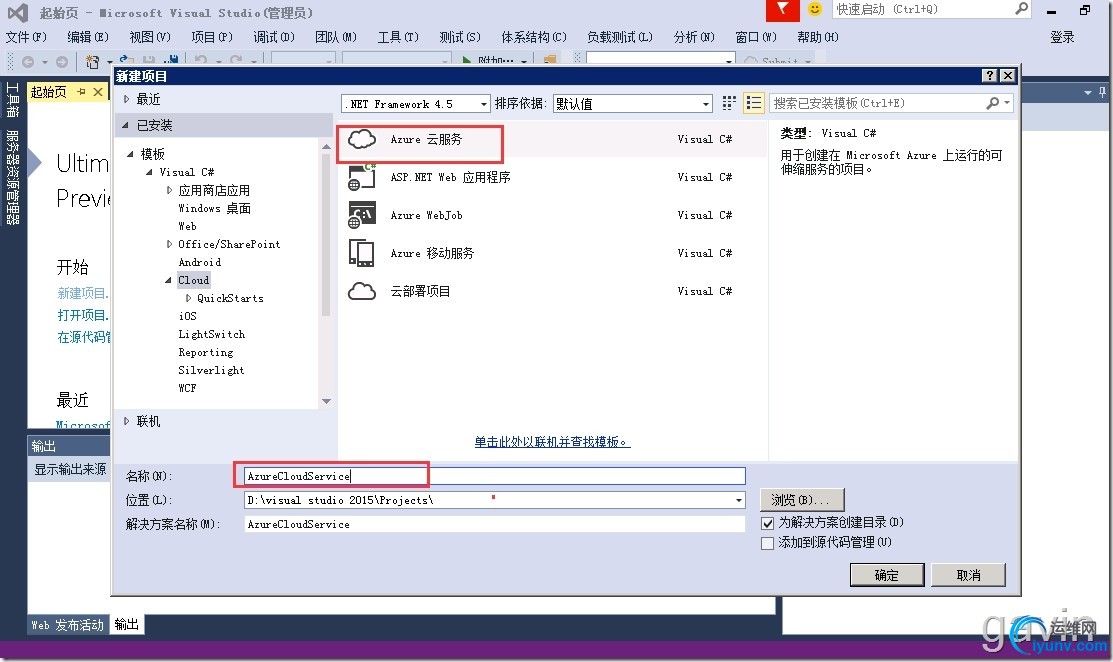Navigate backward with the toolbar back arrow
The width and height of the screenshot is (1113, 662).
pos(28,62)
